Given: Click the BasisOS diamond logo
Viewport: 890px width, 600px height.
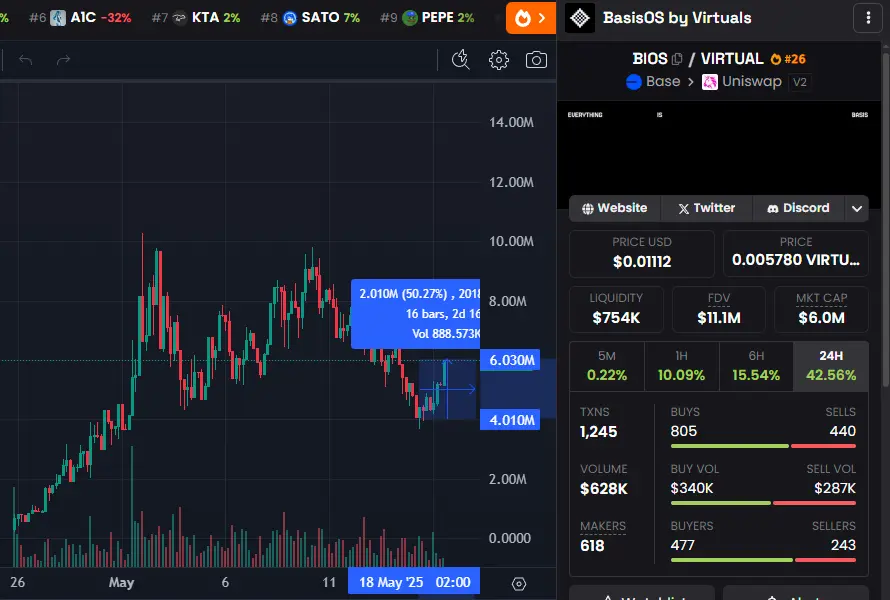Looking at the screenshot, I should pos(580,18).
